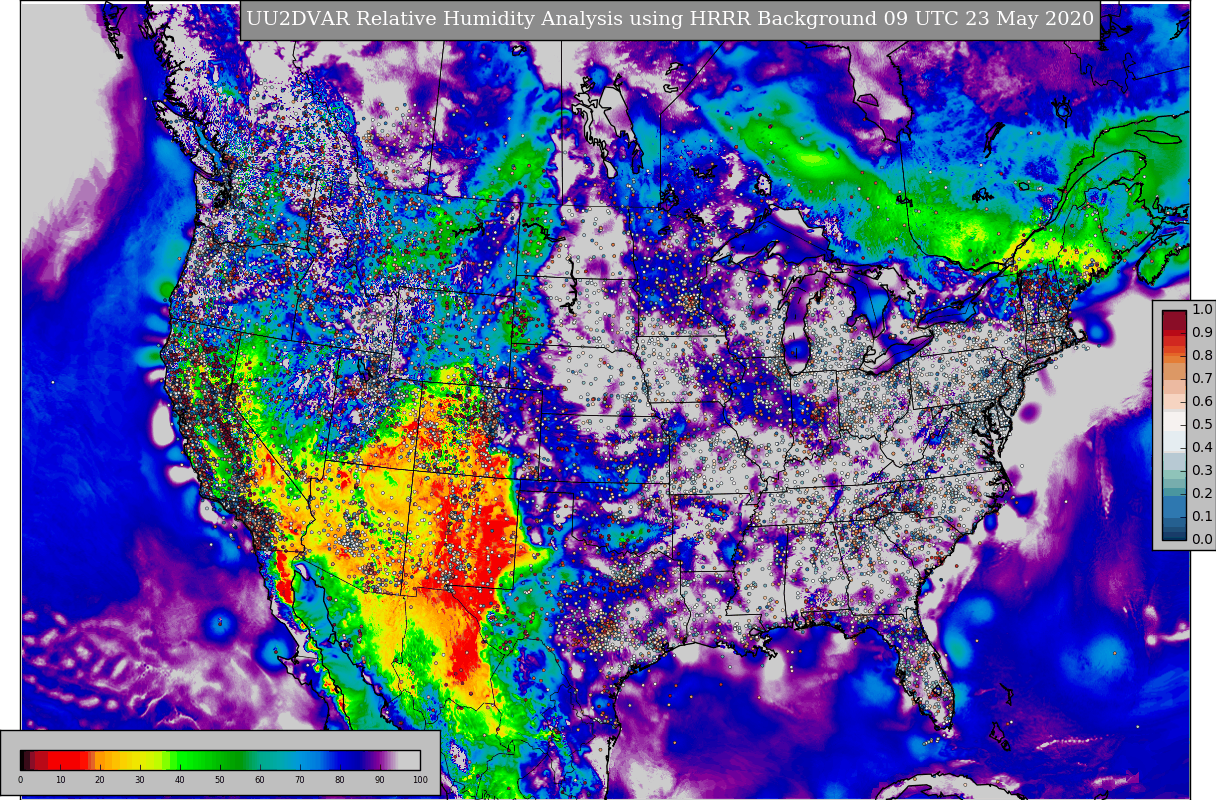Pick the purple band on bottom humidity scale
The width and height of the screenshot is (1216, 800).
pyautogui.click(x=380, y=760)
